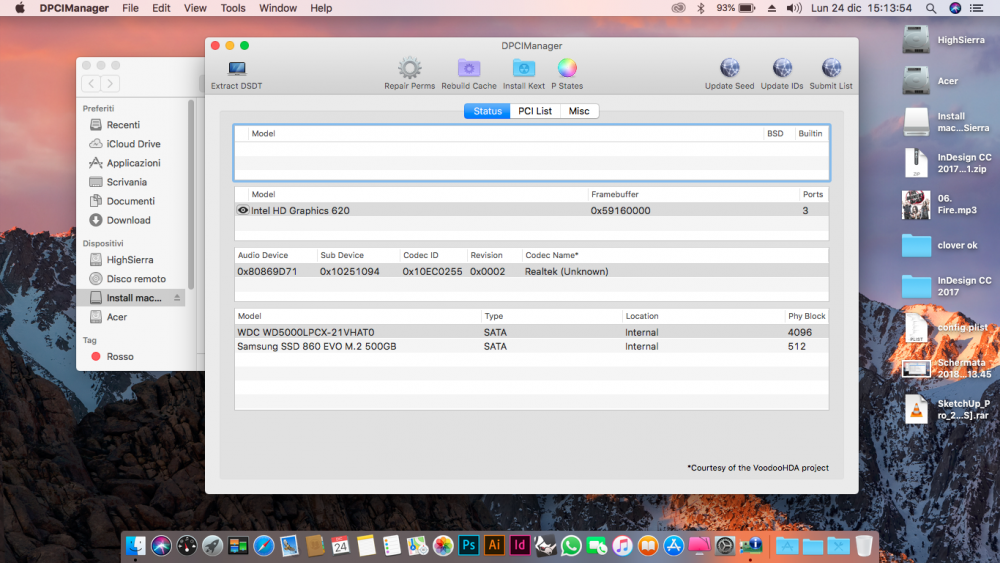The image size is (1000, 563).
Task: Switch to the PCI List tab
Action: pos(534,111)
